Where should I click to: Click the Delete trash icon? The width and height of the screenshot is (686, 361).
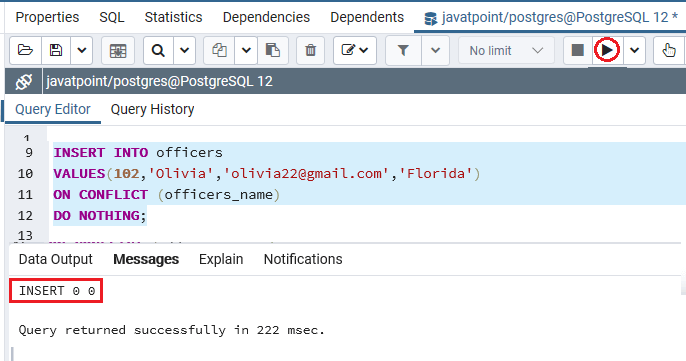[310, 50]
